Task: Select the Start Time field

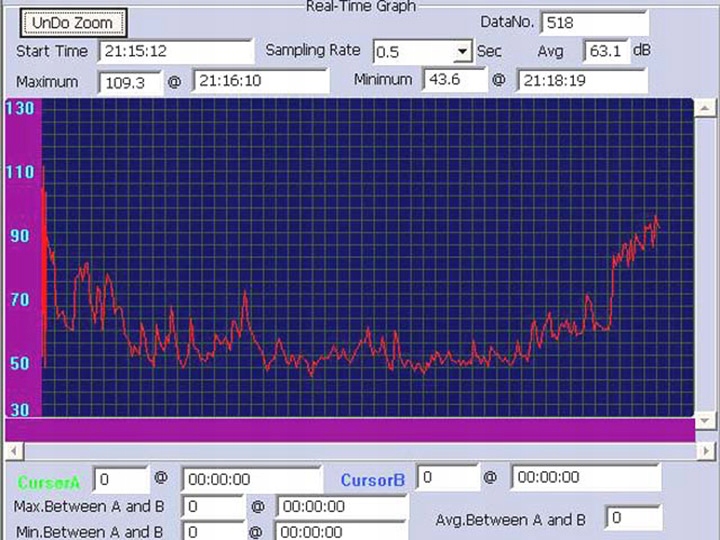Action: coord(176,51)
